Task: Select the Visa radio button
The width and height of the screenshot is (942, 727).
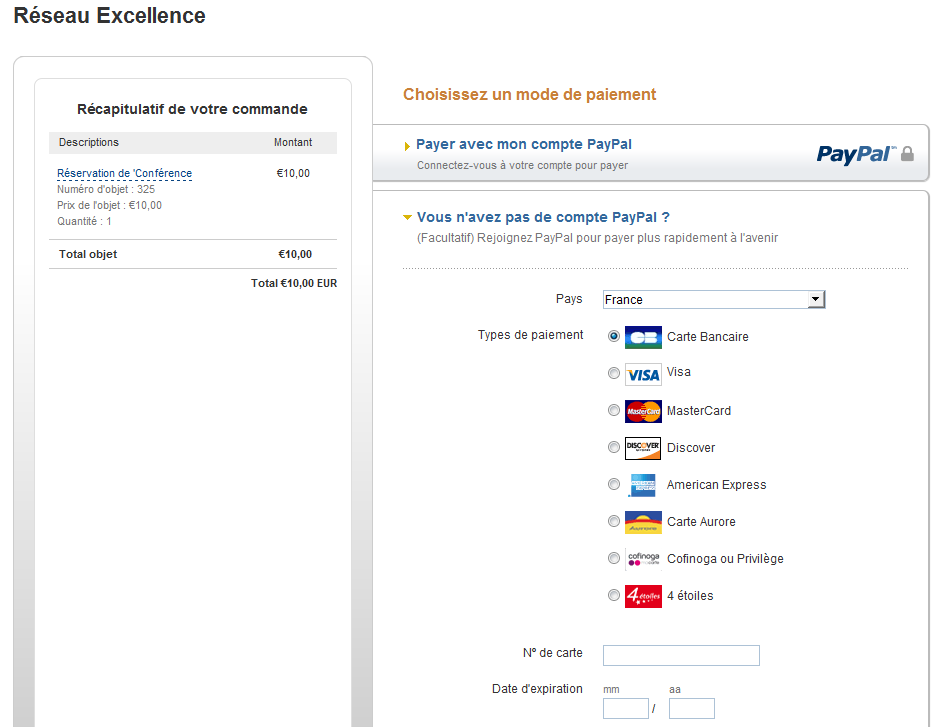Action: pyautogui.click(x=613, y=373)
